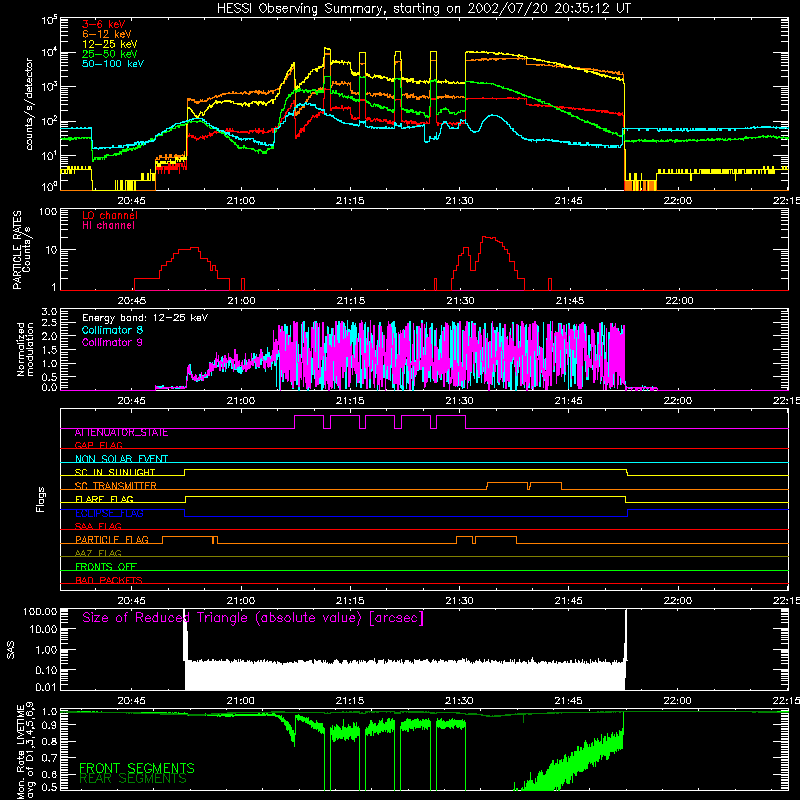Click the 100.00 tick on SAS axis
Image resolution: width=800 pixels, height=800 pixels.
40,611
